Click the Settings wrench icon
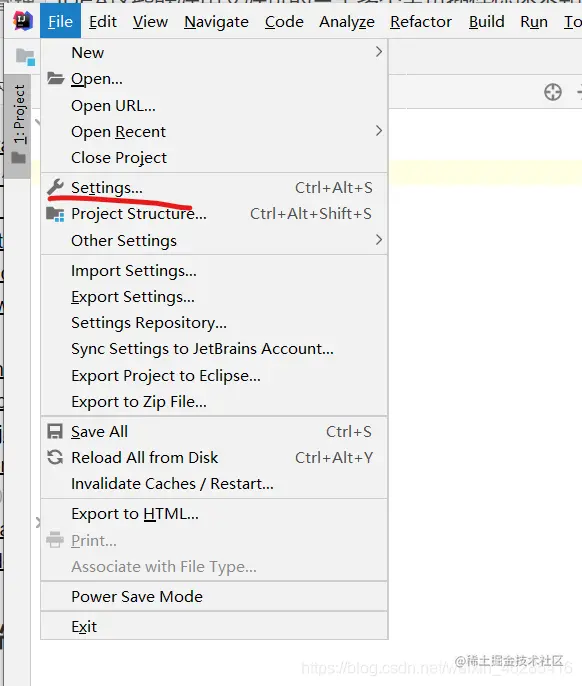The height and width of the screenshot is (686, 582). click(x=55, y=187)
